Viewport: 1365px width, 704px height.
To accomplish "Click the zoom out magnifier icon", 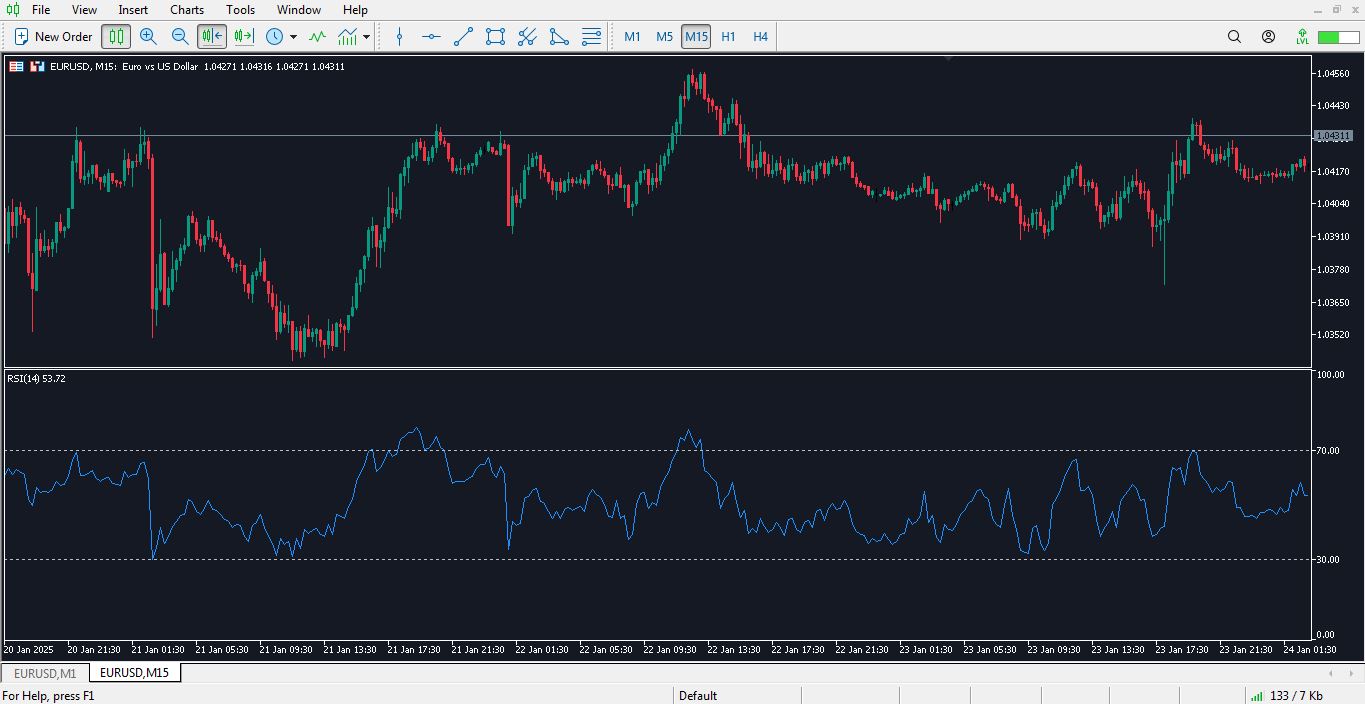I will click(x=180, y=37).
